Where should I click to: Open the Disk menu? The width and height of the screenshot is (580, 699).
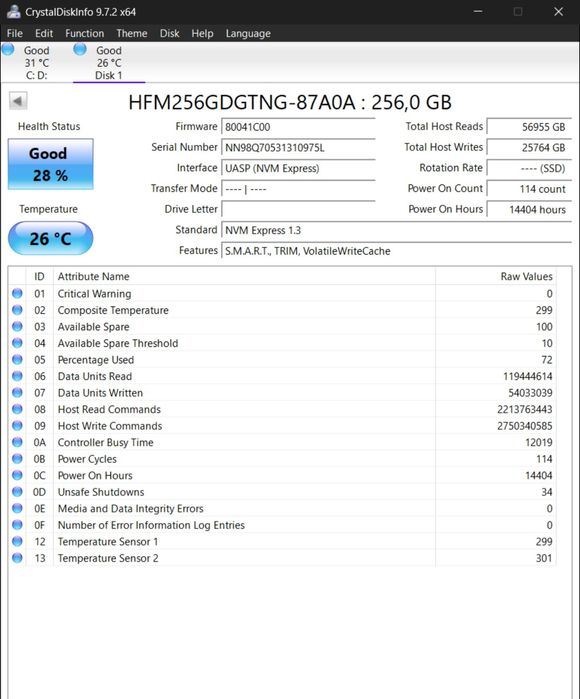169,33
